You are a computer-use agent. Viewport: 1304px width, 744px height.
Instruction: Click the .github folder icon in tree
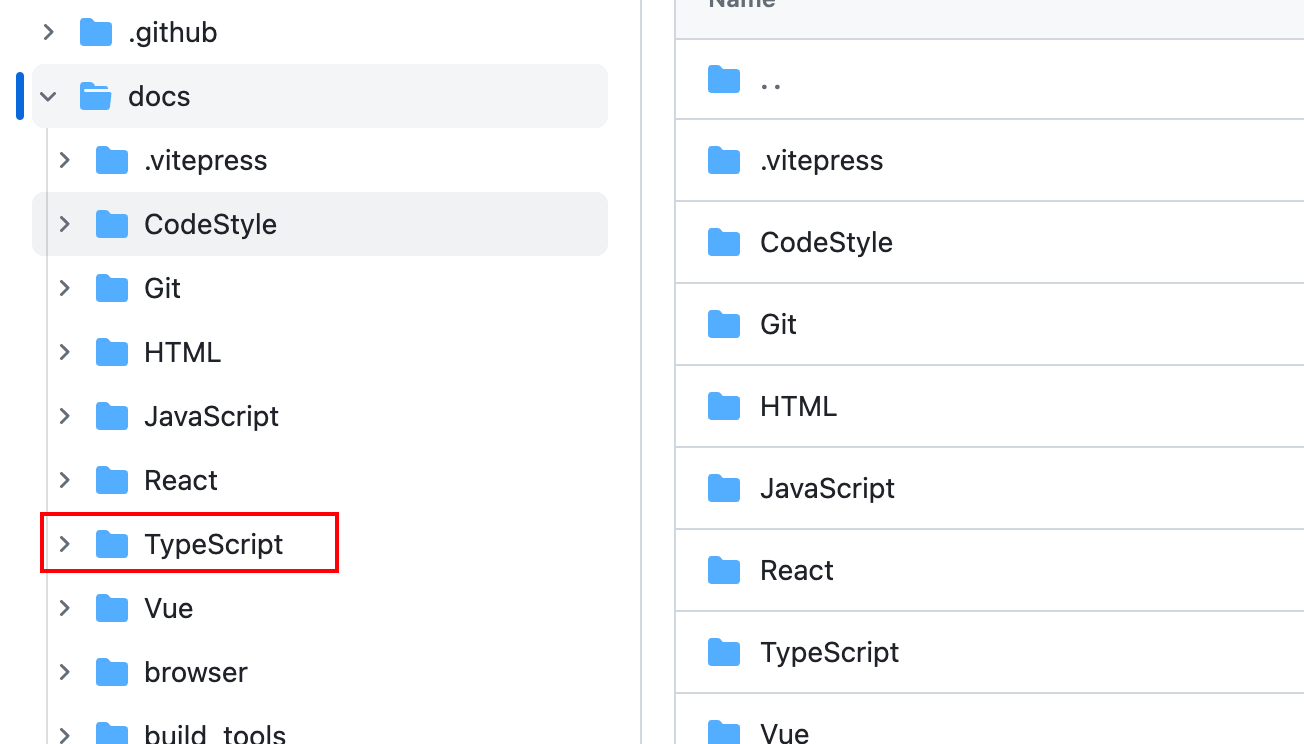pyautogui.click(x=96, y=33)
